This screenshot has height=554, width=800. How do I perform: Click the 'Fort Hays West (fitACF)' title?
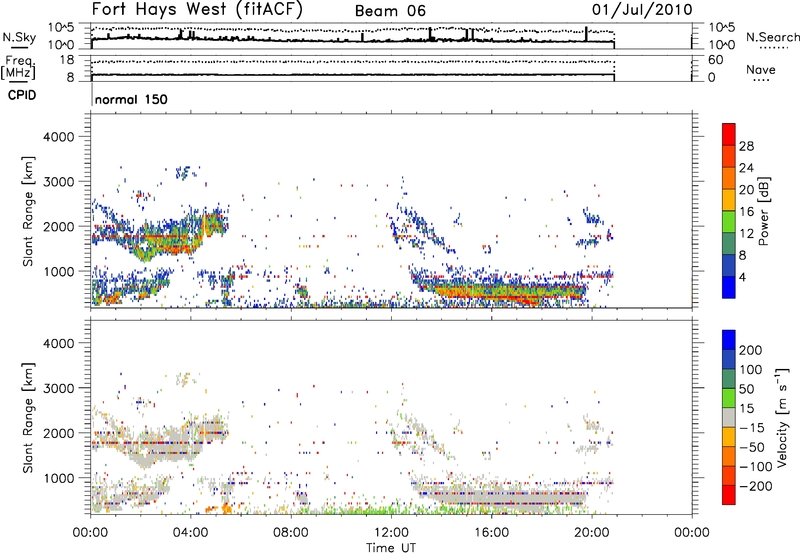tap(197, 9)
